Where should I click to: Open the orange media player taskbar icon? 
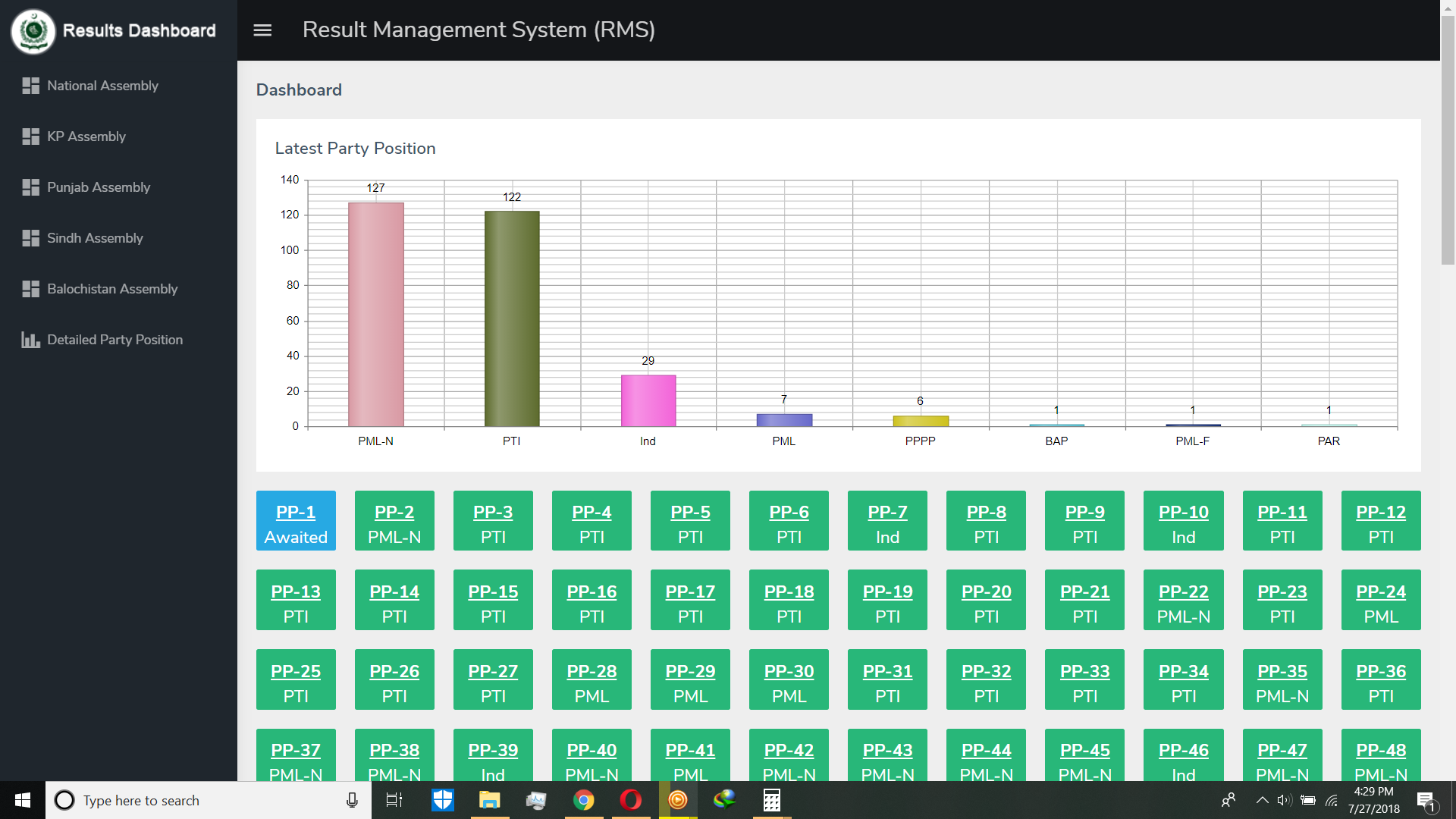point(678,800)
